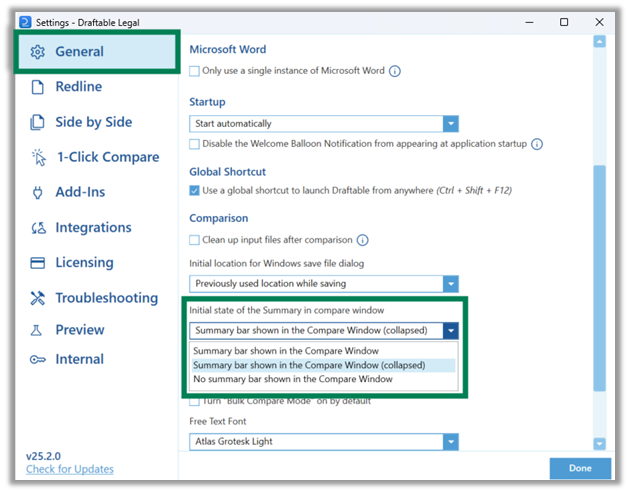Maximize the Settings window
628x492 pixels.
[564, 22]
